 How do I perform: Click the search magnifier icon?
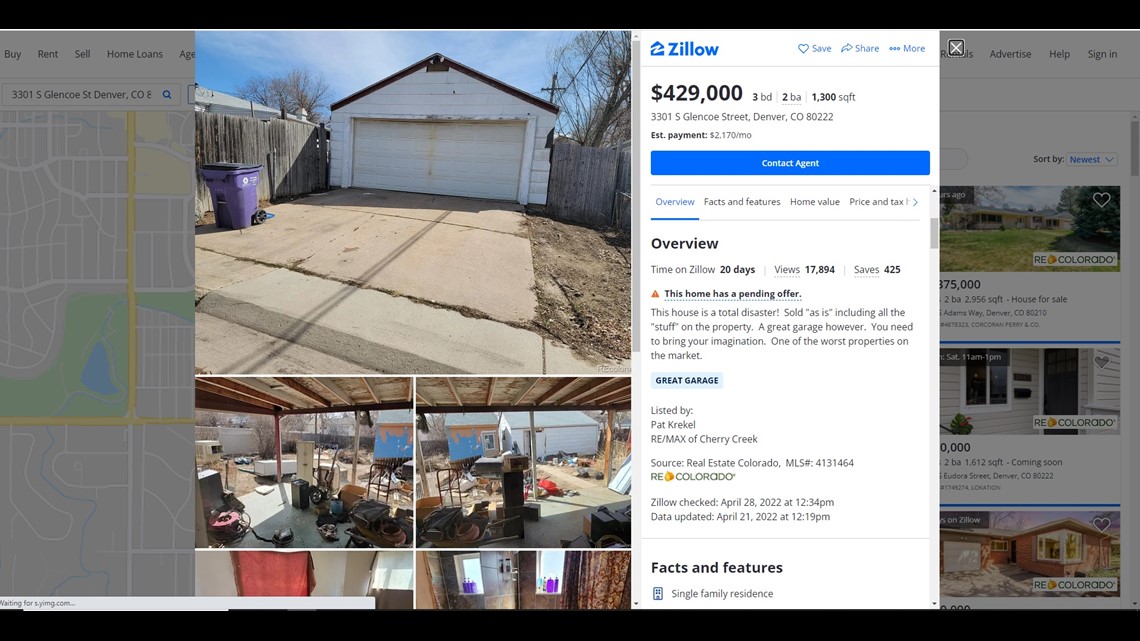pyautogui.click(x=166, y=94)
